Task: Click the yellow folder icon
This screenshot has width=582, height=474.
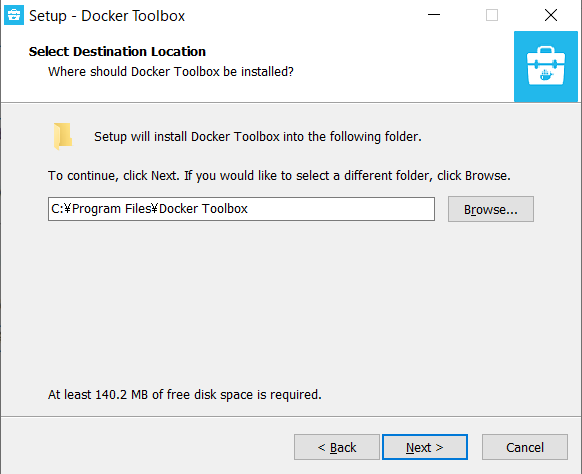Action: click(x=63, y=136)
